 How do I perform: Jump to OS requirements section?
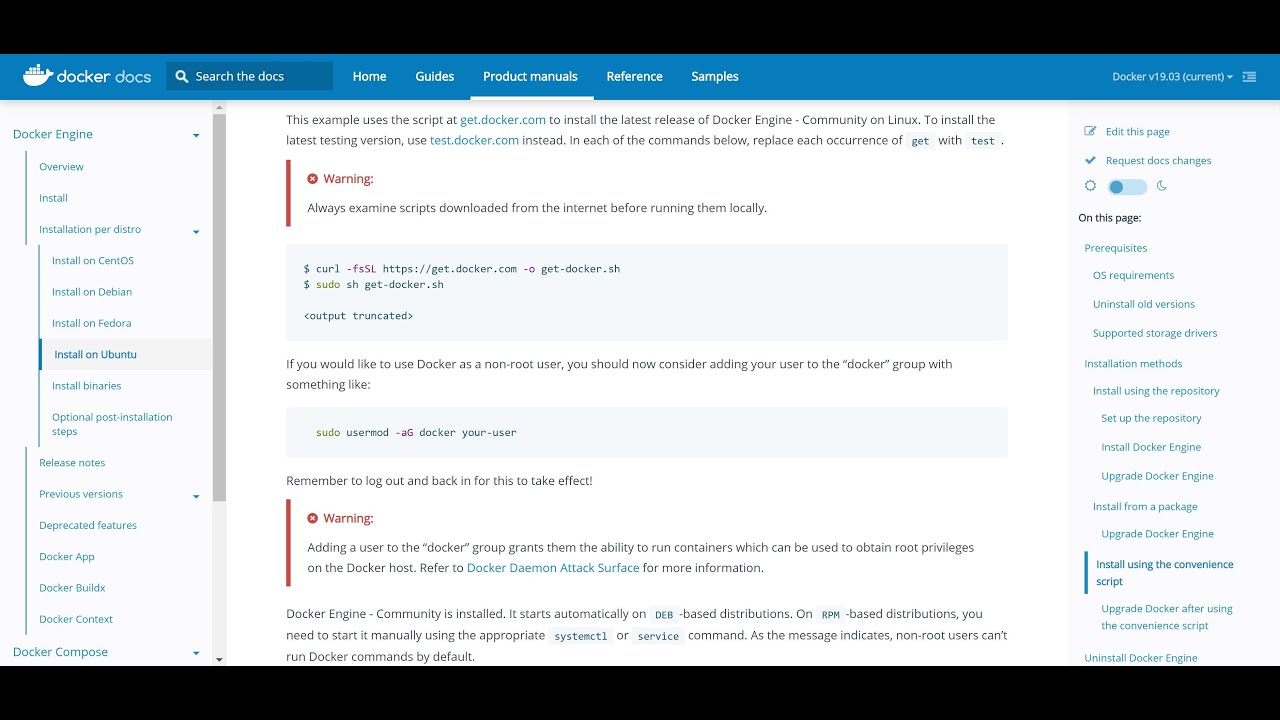tap(1133, 275)
